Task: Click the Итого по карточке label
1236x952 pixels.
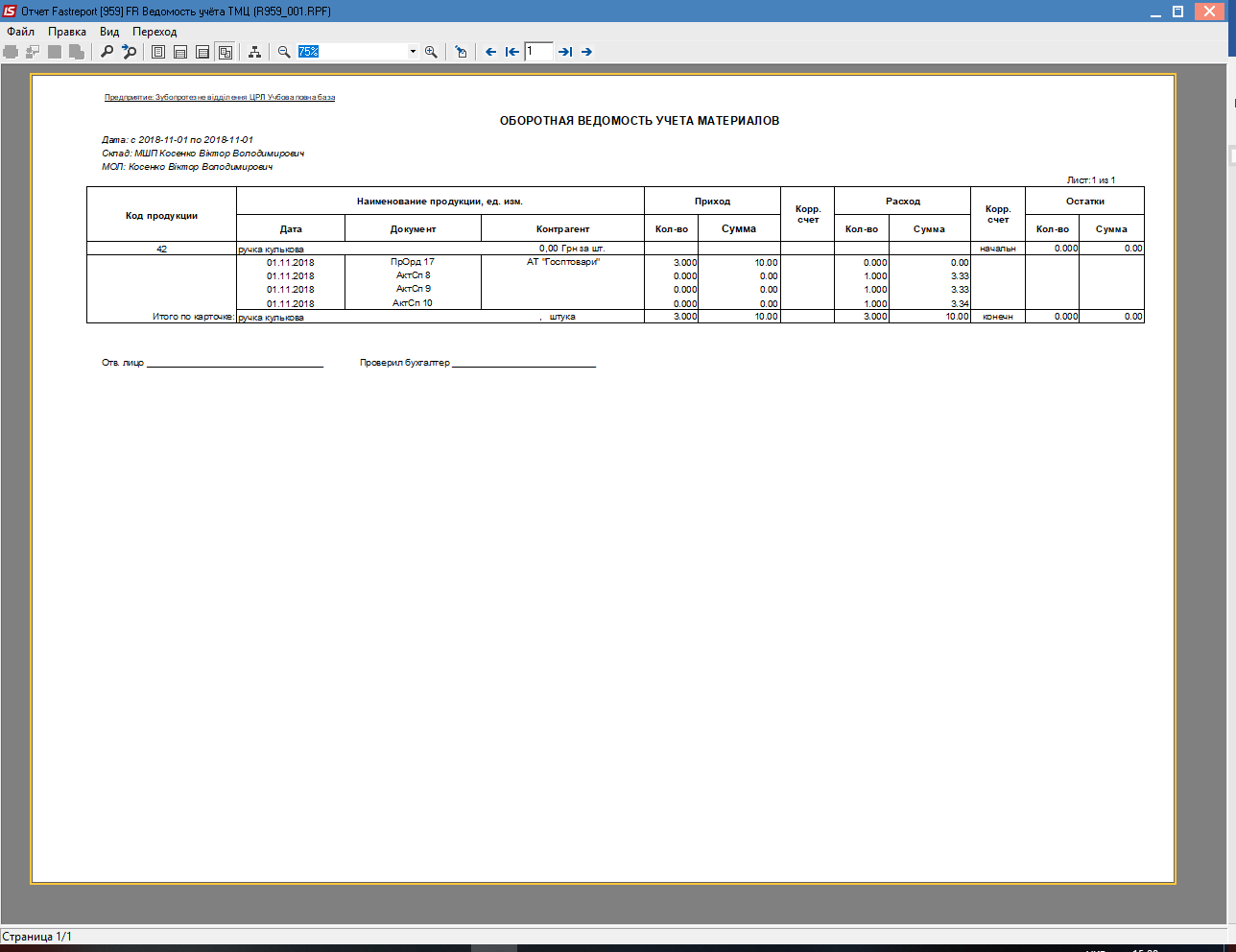Action: click(193, 317)
